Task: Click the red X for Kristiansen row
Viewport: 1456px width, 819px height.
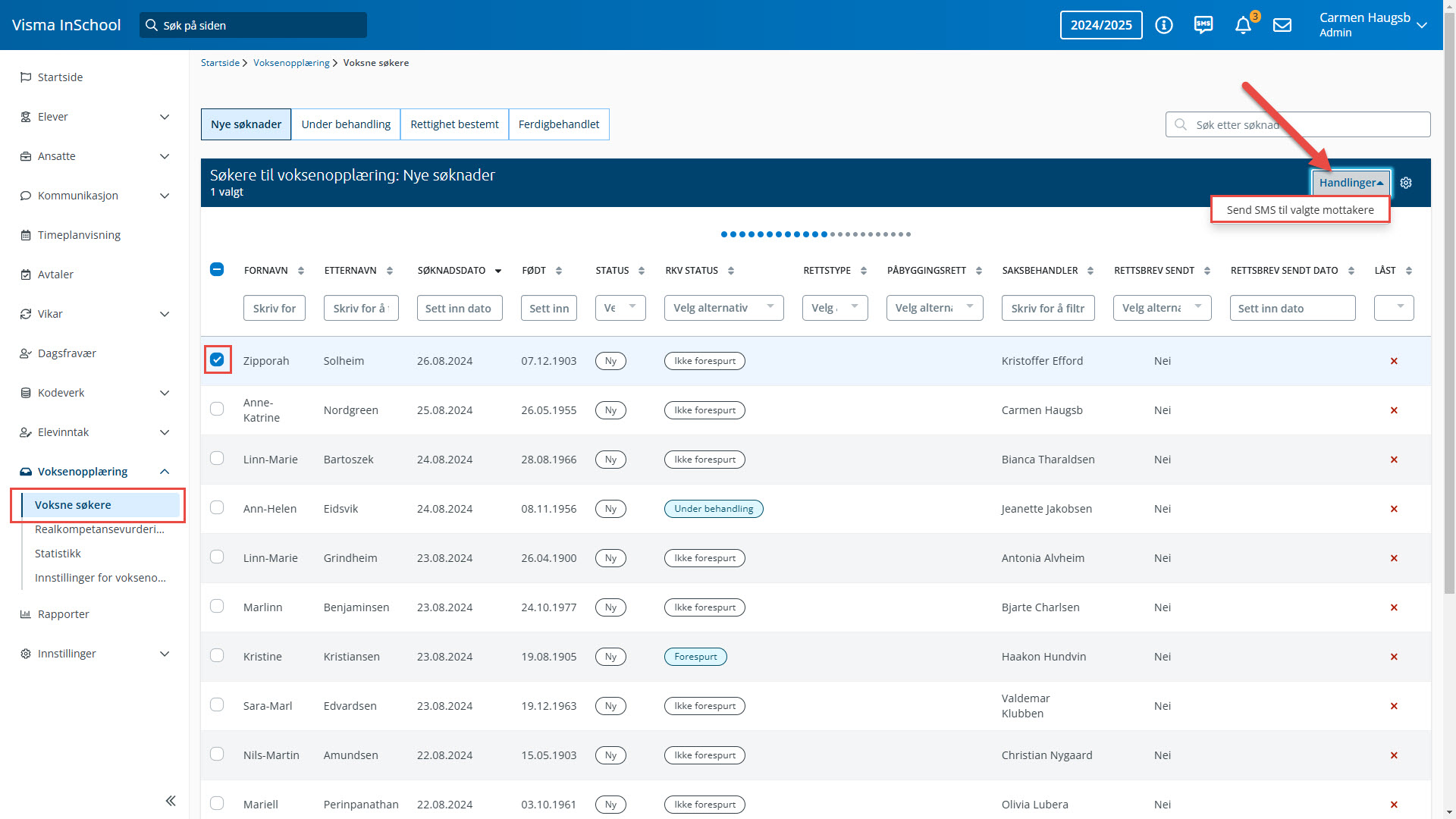Action: click(x=1394, y=657)
